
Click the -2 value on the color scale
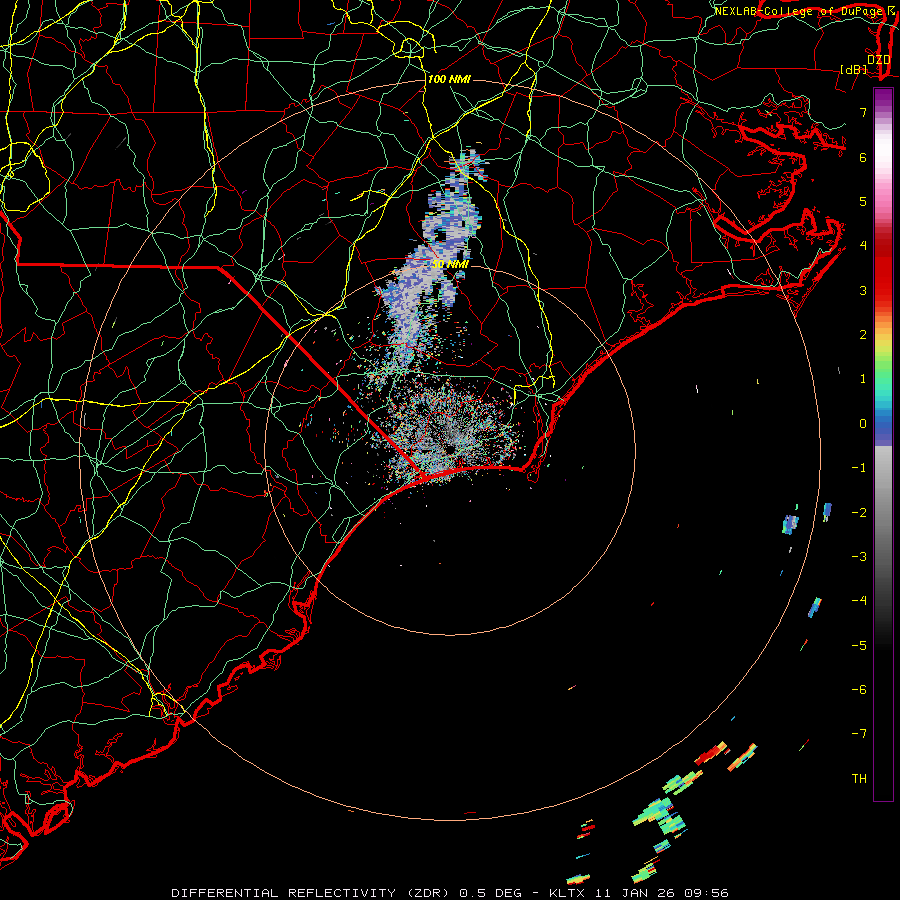(x=859, y=513)
